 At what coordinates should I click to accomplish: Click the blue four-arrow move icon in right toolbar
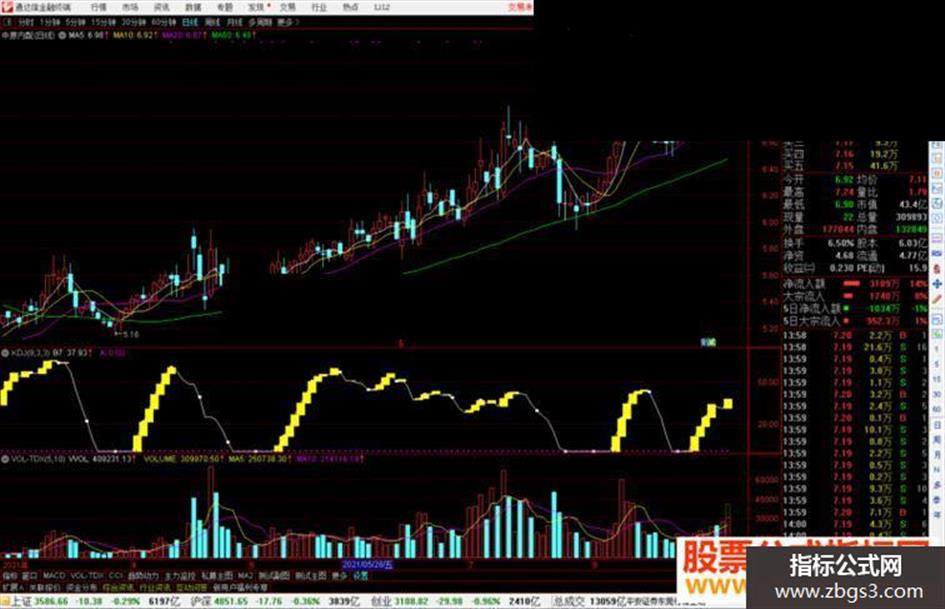pyautogui.click(x=937, y=283)
